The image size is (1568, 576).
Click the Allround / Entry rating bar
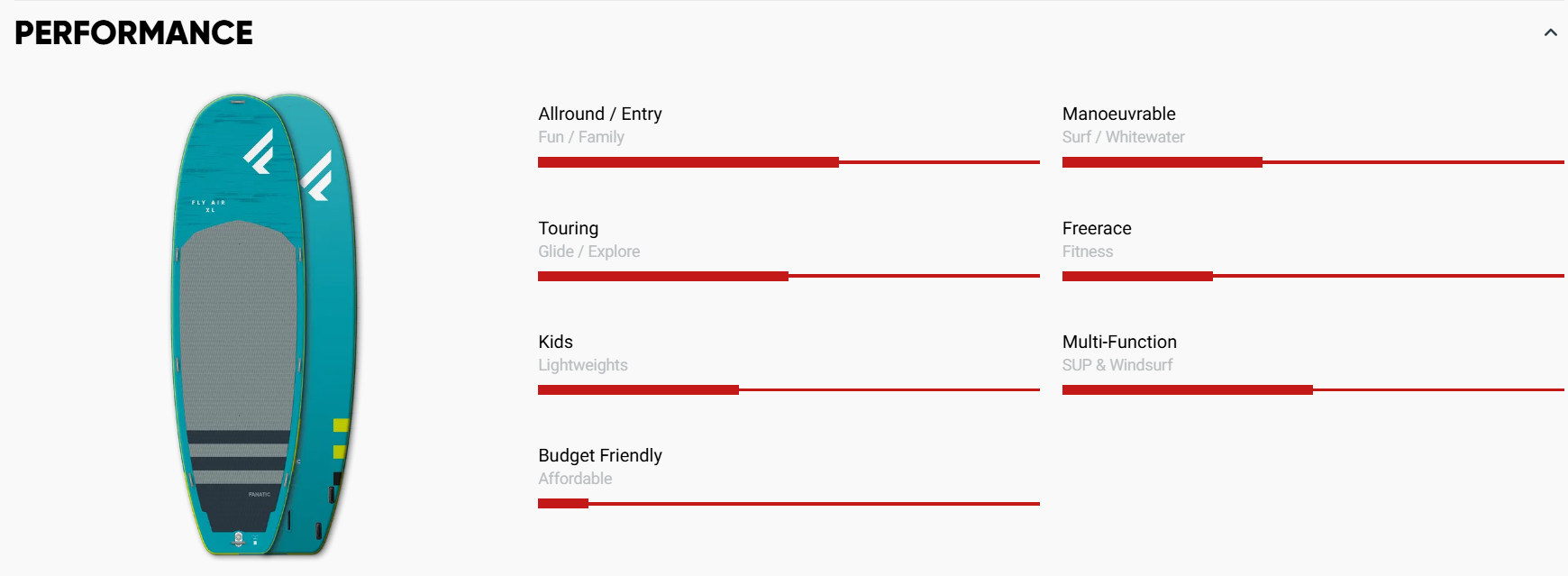pos(789,162)
